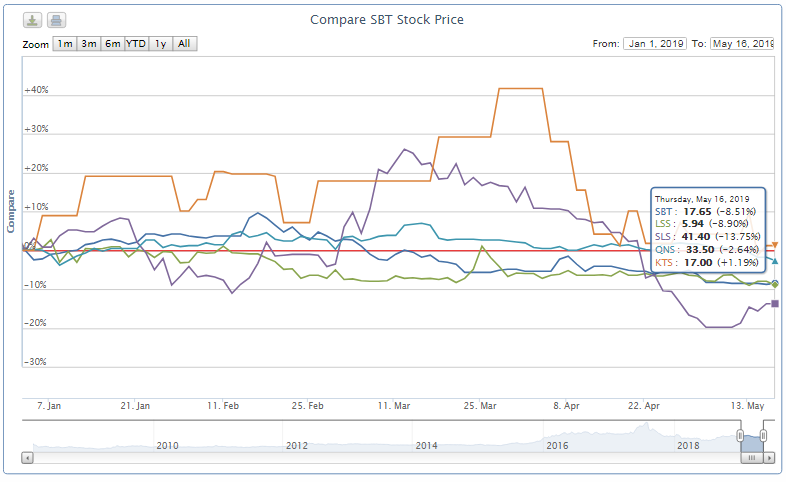Click the navigator right range handle
Image resolution: width=786 pixels, height=482 pixels.
(x=763, y=436)
